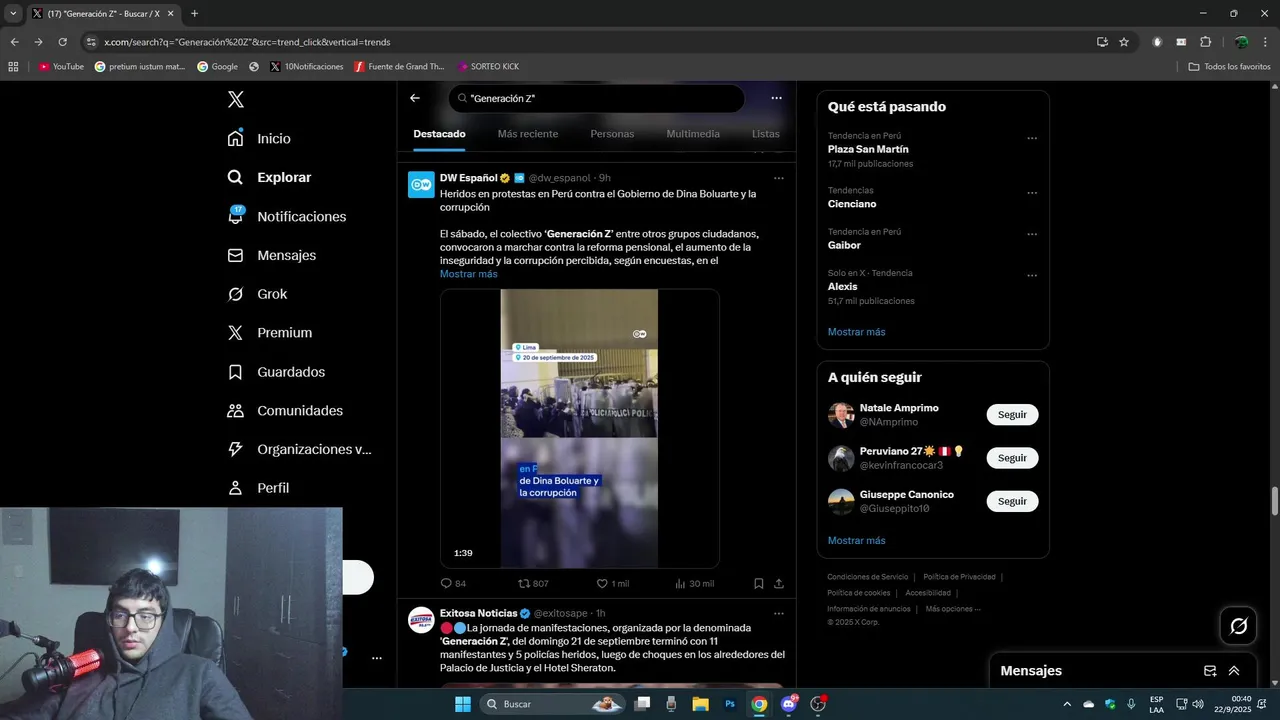Open Discord from the taskbar

point(789,704)
